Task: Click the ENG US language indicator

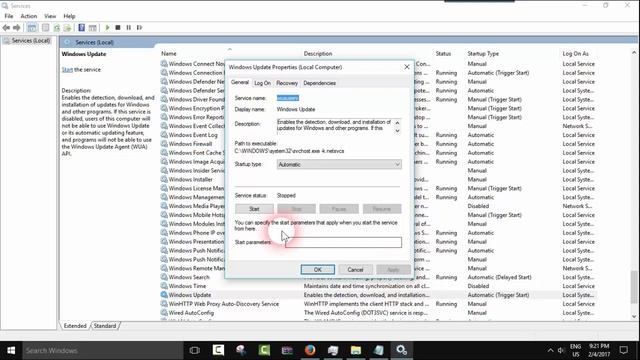Action: 576,350
